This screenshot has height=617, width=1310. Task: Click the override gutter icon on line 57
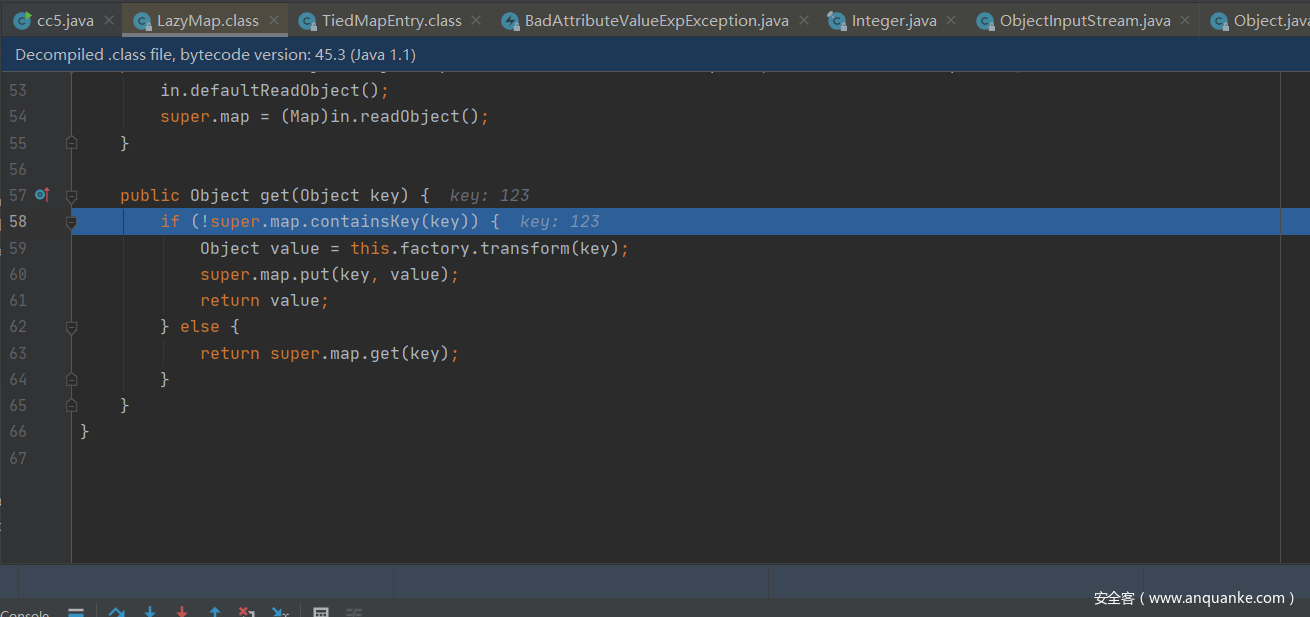point(42,195)
